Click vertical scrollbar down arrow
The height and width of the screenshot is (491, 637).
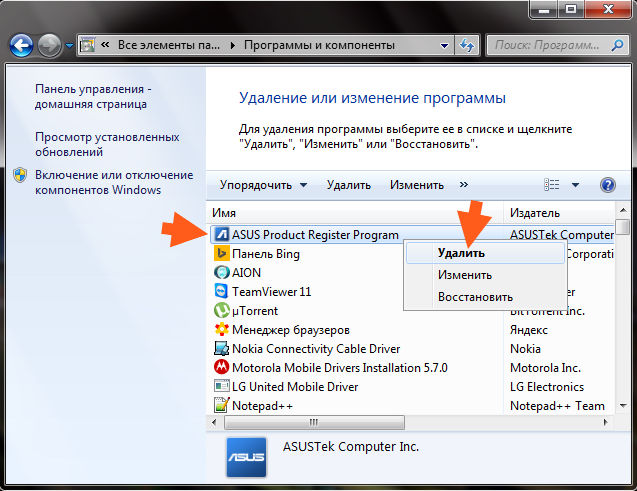click(623, 406)
